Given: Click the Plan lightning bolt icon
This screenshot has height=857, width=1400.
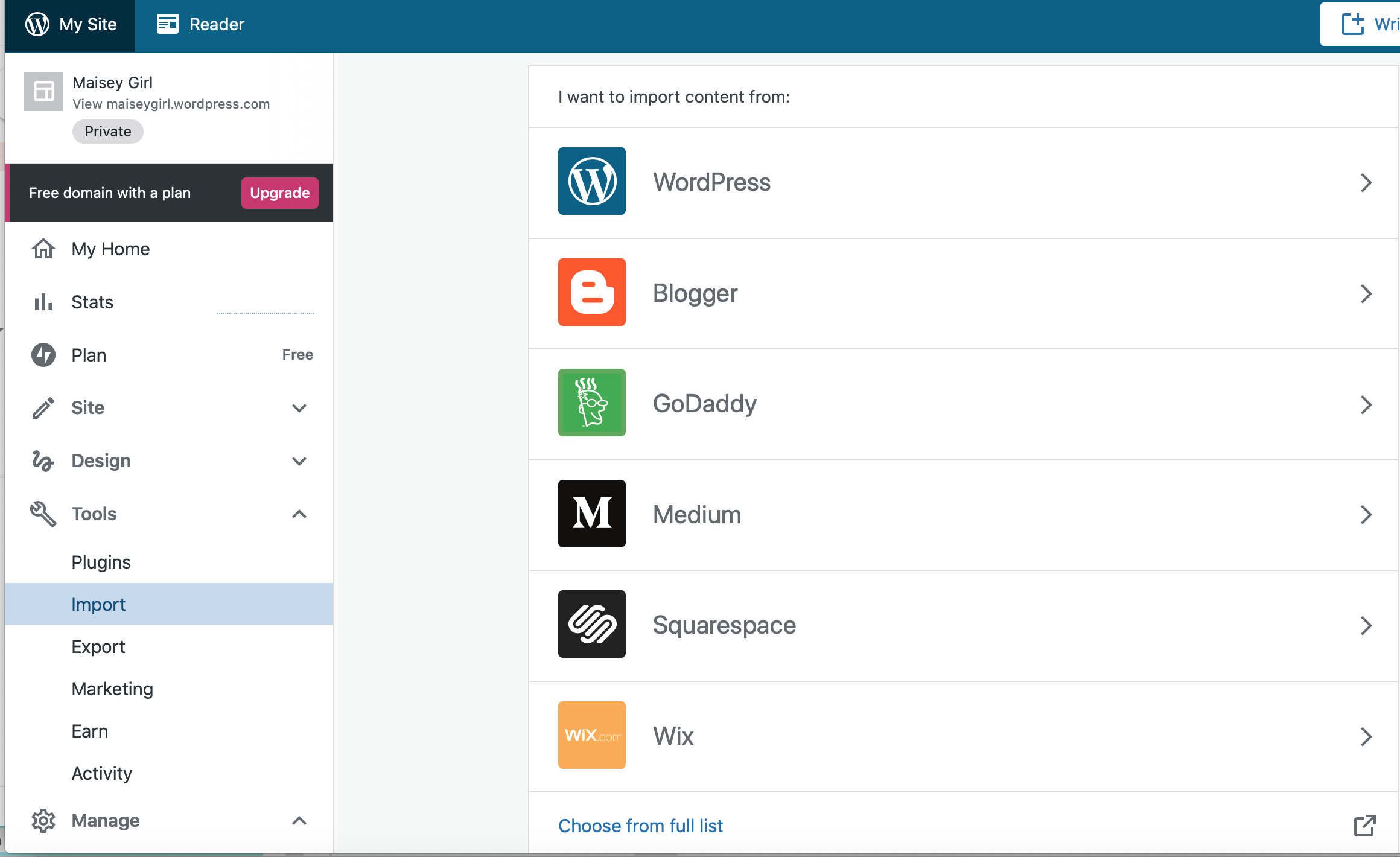Looking at the screenshot, I should tap(43, 355).
